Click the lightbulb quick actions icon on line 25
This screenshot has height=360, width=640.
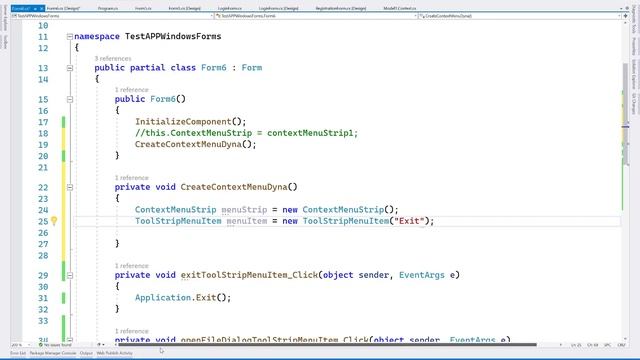pyautogui.click(x=54, y=221)
